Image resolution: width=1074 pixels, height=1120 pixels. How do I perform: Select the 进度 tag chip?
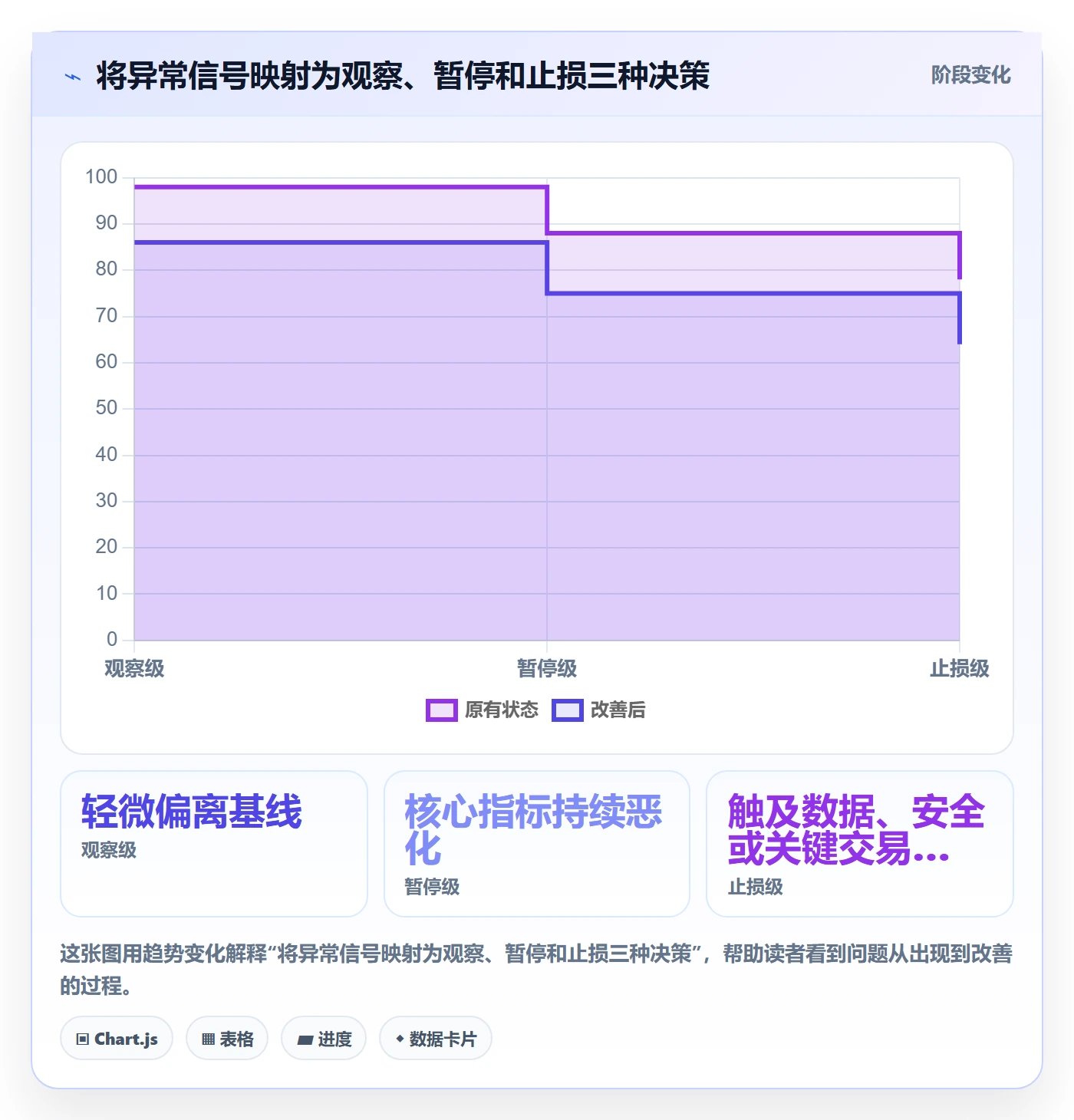[324, 1039]
